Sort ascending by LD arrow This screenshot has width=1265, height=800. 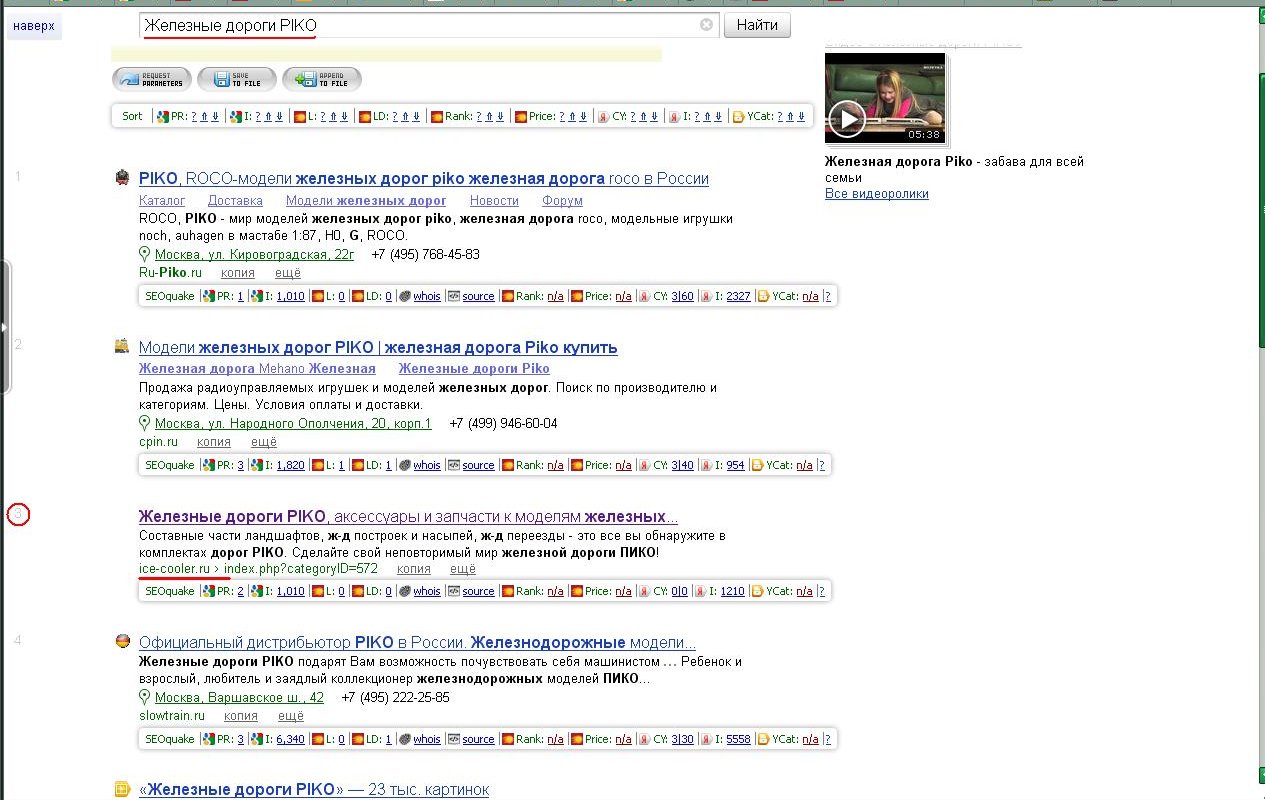pyautogui.click(x=405, y=116)
